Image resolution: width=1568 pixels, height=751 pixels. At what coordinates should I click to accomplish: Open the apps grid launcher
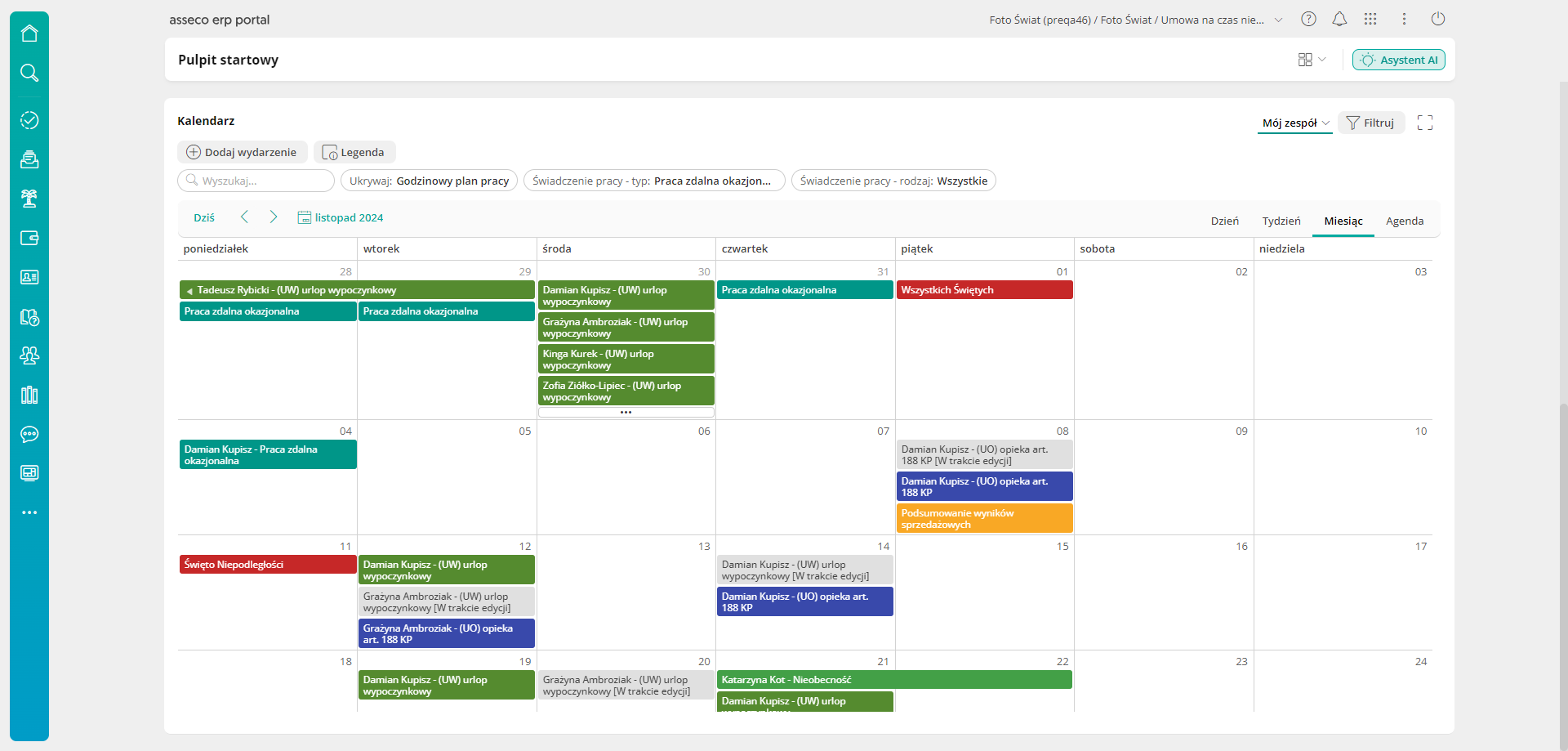pyautogui.click(x=1370, y=19)
